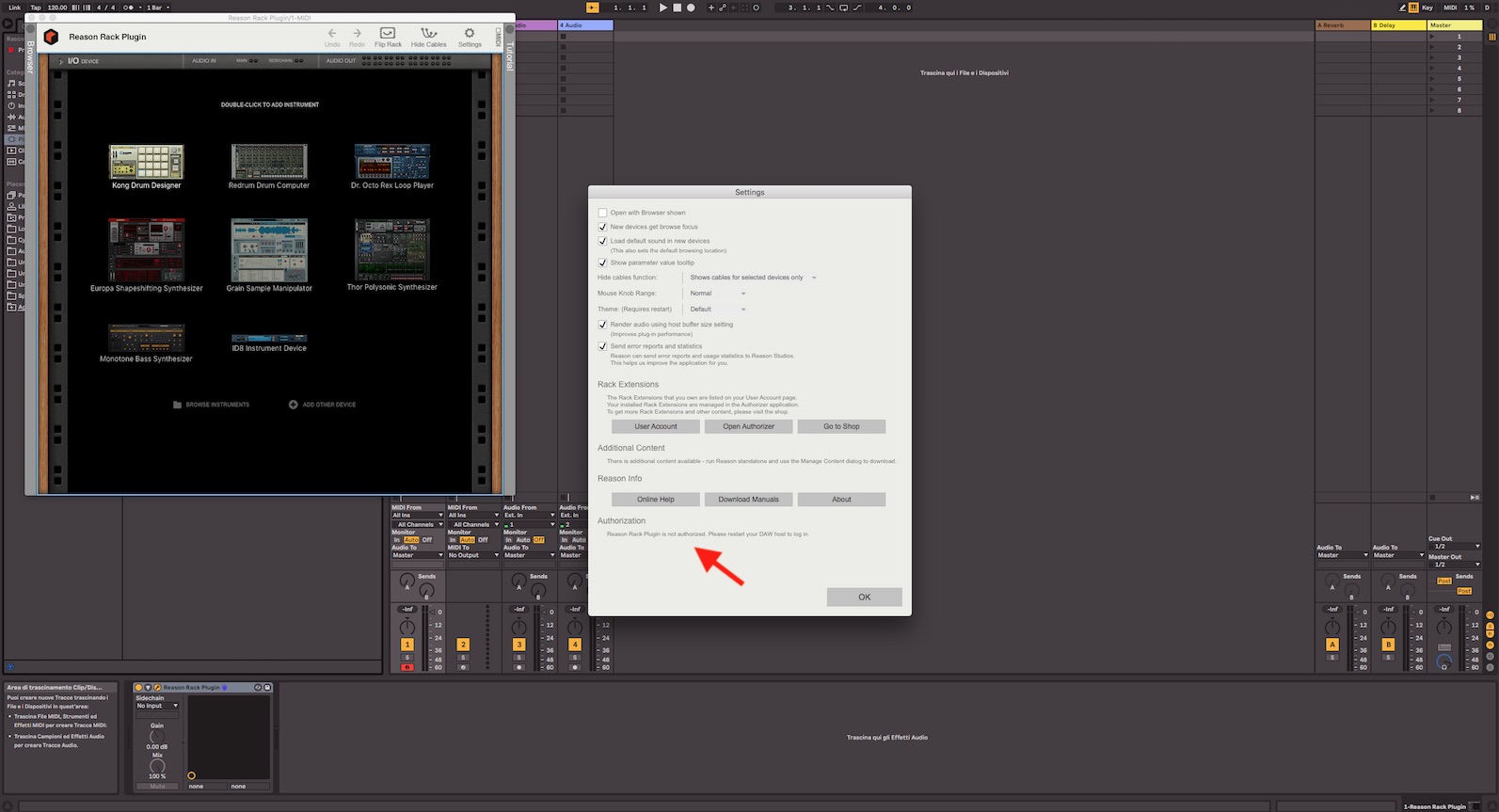Flip the rack with Flip Rack icon
Image resolution: width=1499 pixels, height=812 pixels.
(387, 34)
